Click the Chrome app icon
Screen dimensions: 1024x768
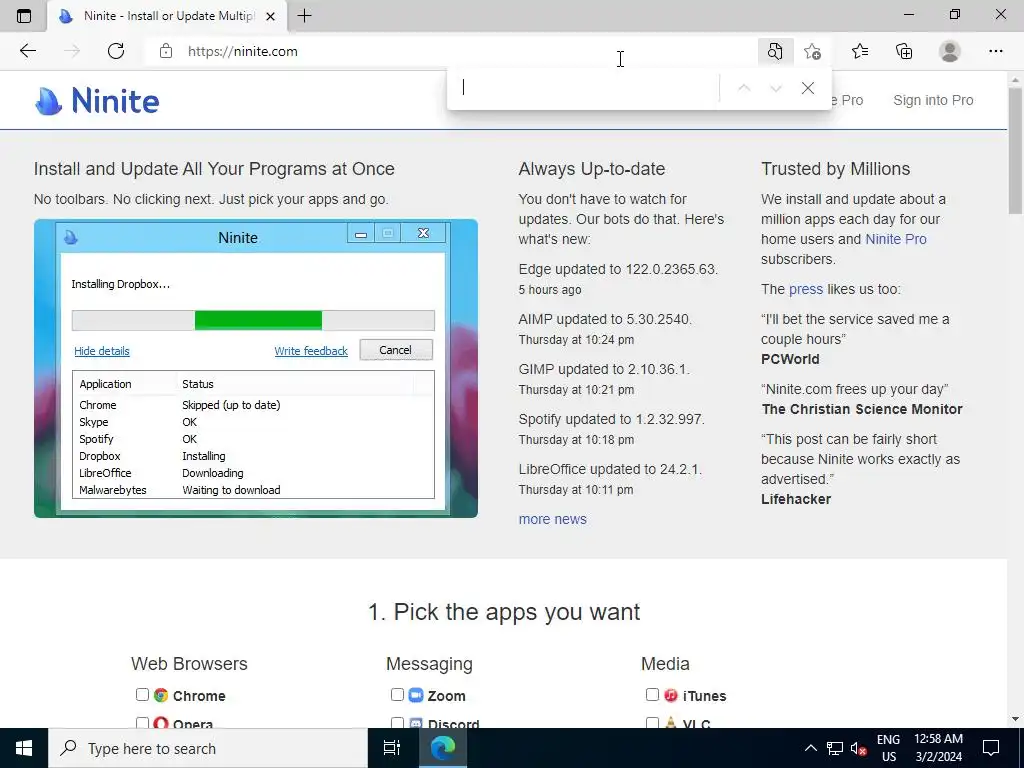point(161,695)
